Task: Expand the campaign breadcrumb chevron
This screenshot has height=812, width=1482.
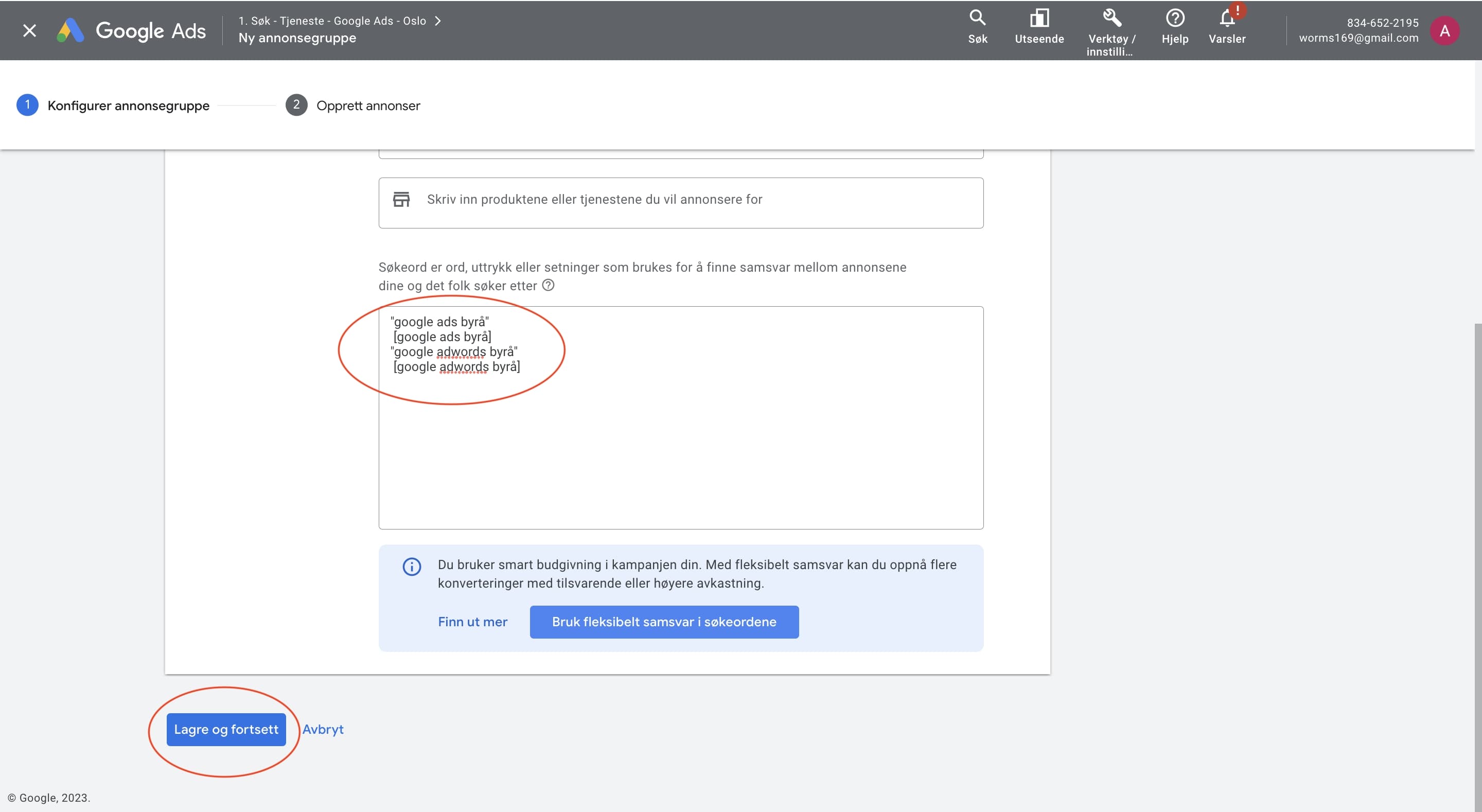Action: click(438, 21)
